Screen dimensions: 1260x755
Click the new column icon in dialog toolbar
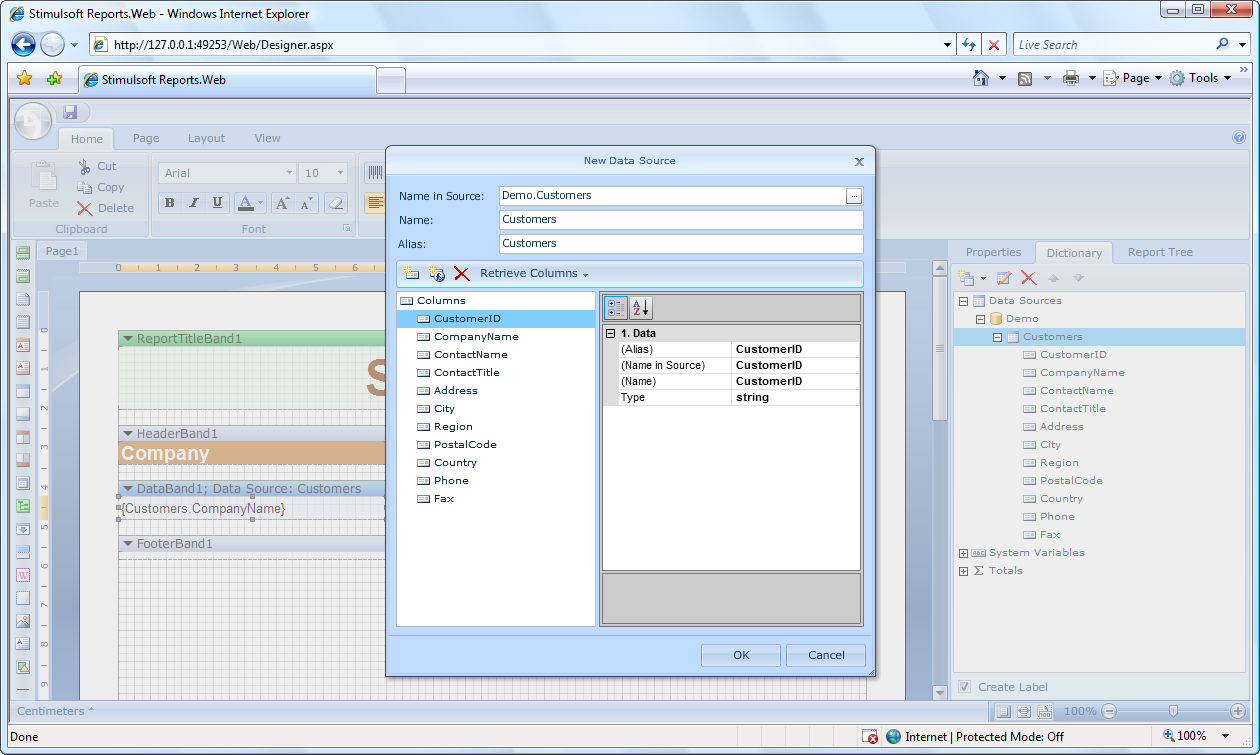[411, 274]
